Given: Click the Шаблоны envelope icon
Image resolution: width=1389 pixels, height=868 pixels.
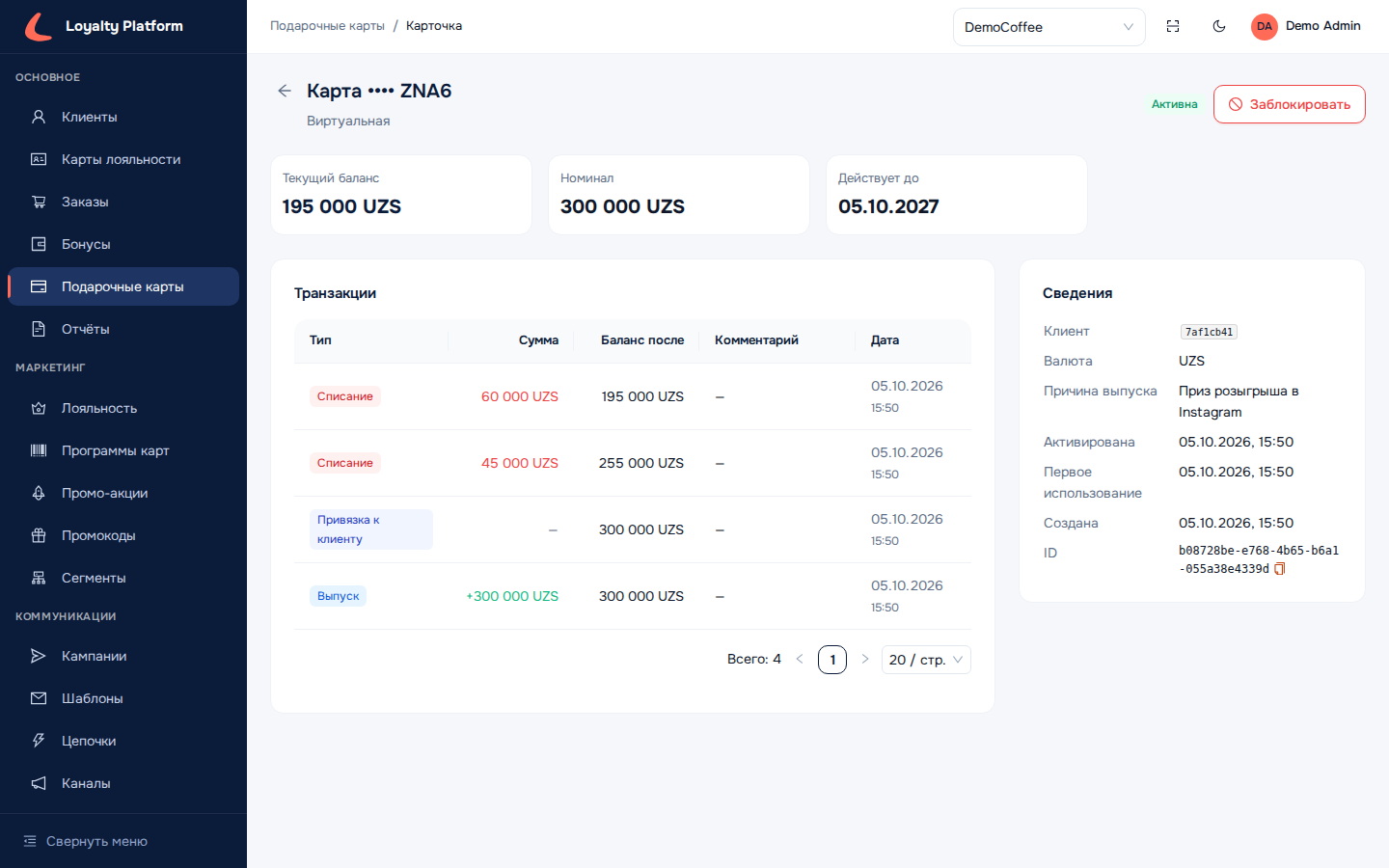Looking at the screenshot, I should (39, 698).
